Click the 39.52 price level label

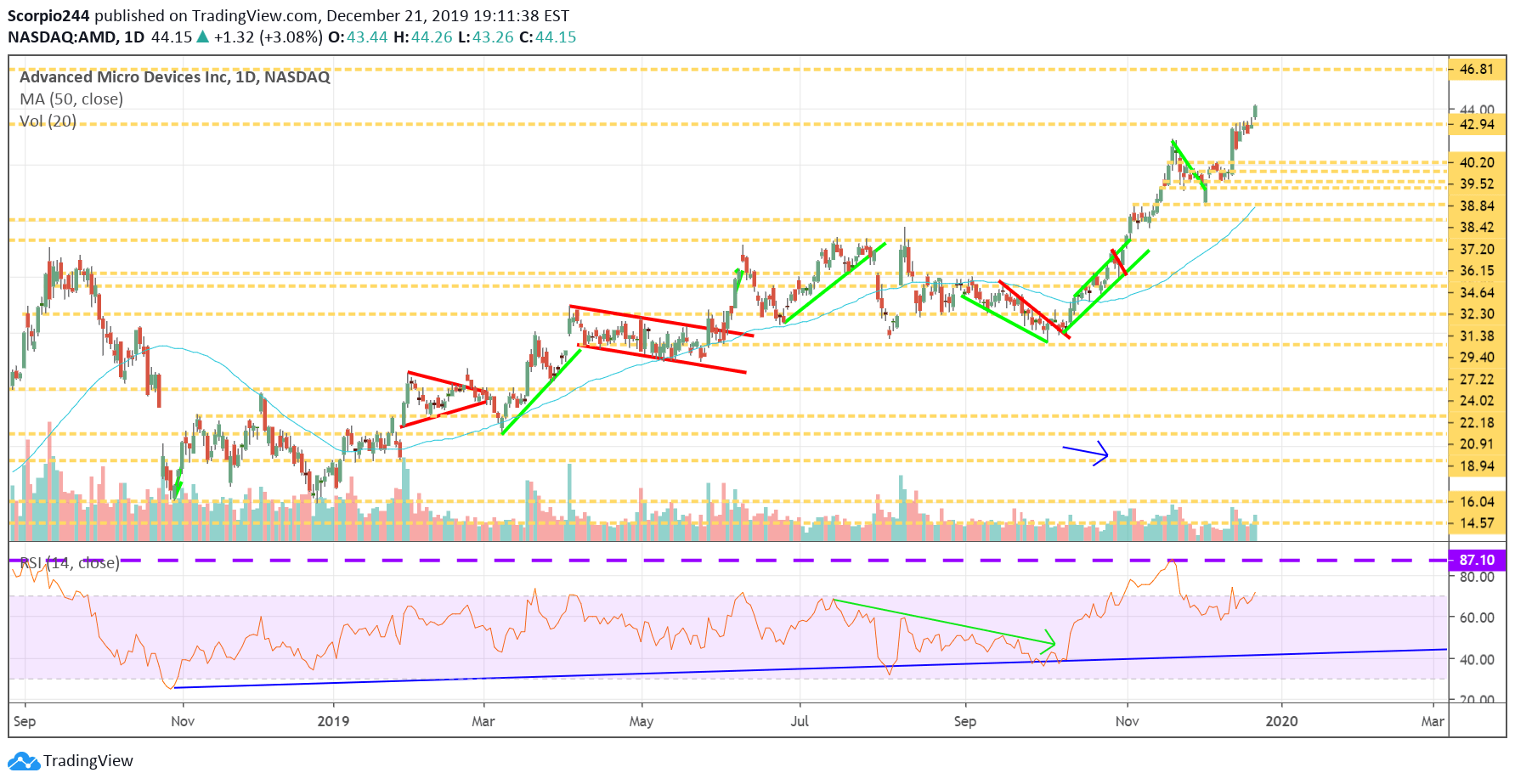[x=1477, y=183]
